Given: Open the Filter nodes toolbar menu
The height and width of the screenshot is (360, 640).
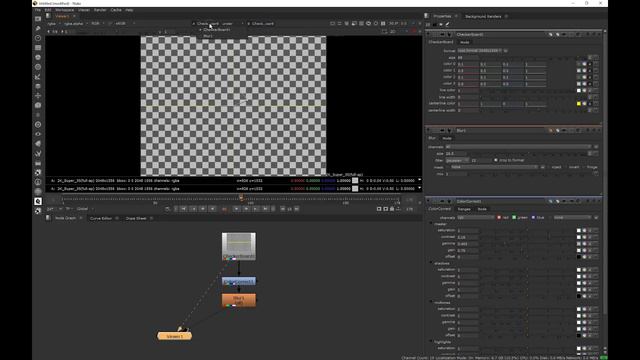Looking at the screenshot, I should point(38,67).
